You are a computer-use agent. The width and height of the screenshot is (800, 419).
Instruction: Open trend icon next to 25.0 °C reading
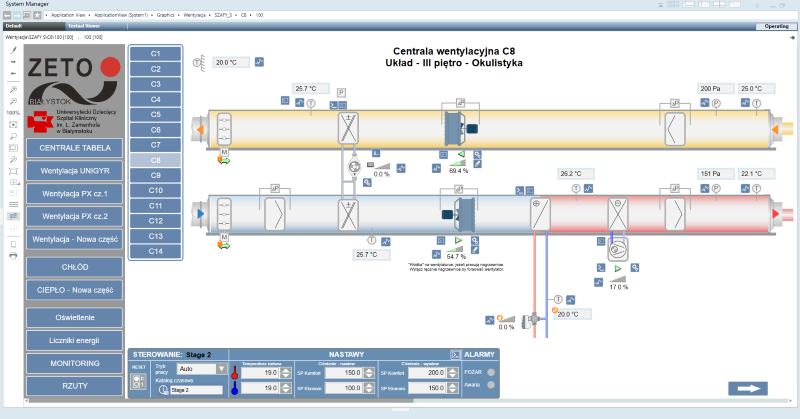pos(745,103)
